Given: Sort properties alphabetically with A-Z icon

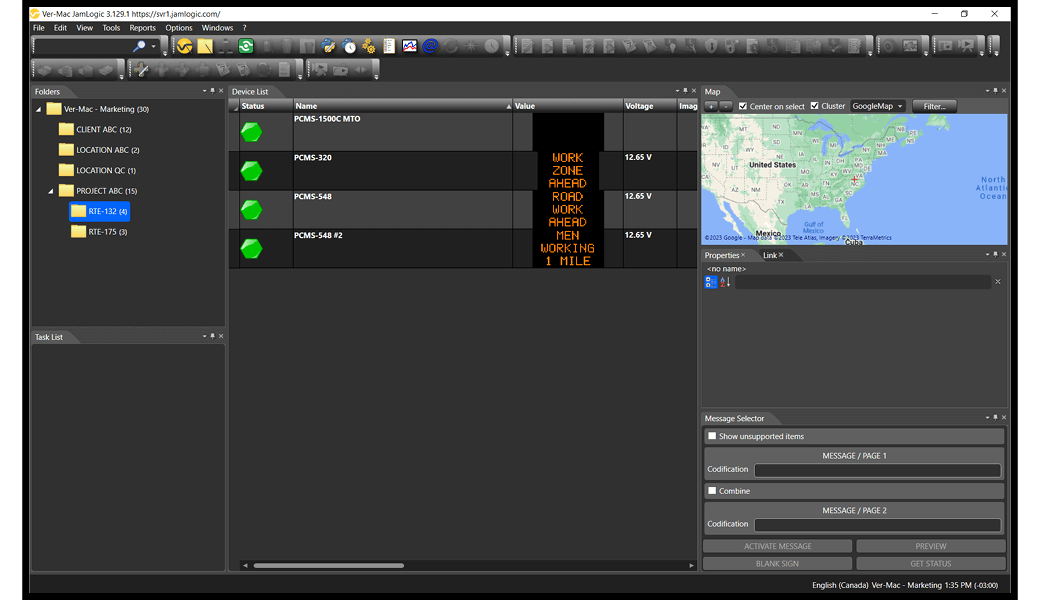Looking at the screenshot, I should tap(725, 282).
